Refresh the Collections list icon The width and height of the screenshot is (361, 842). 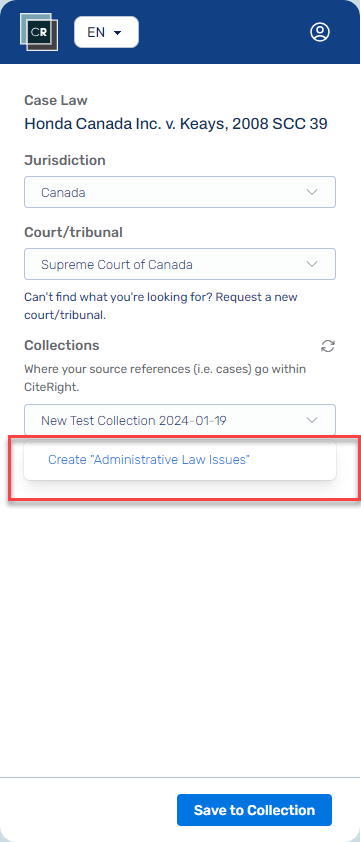(328, 346)
